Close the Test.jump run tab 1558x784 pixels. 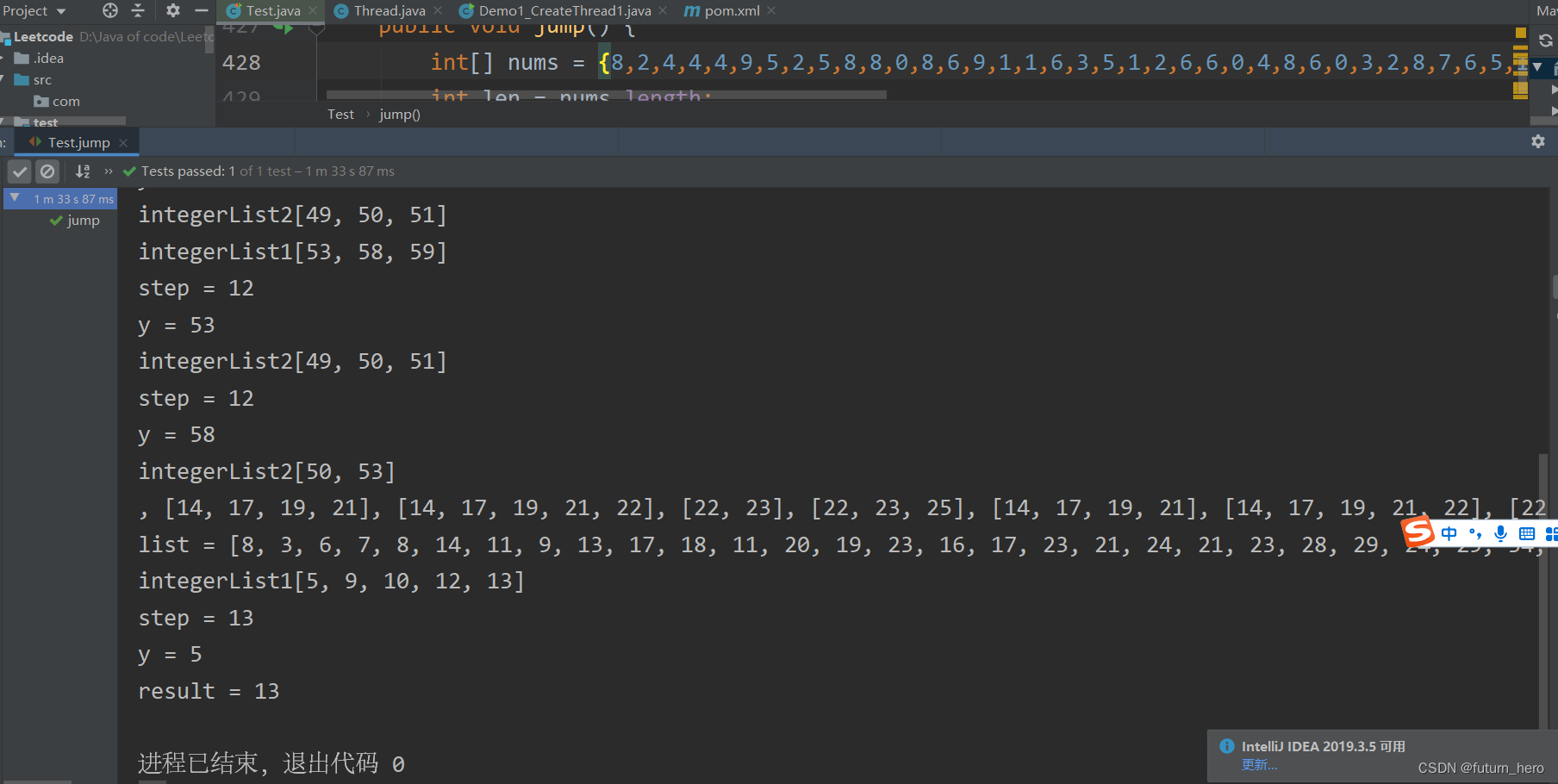(x=123, y=143)
